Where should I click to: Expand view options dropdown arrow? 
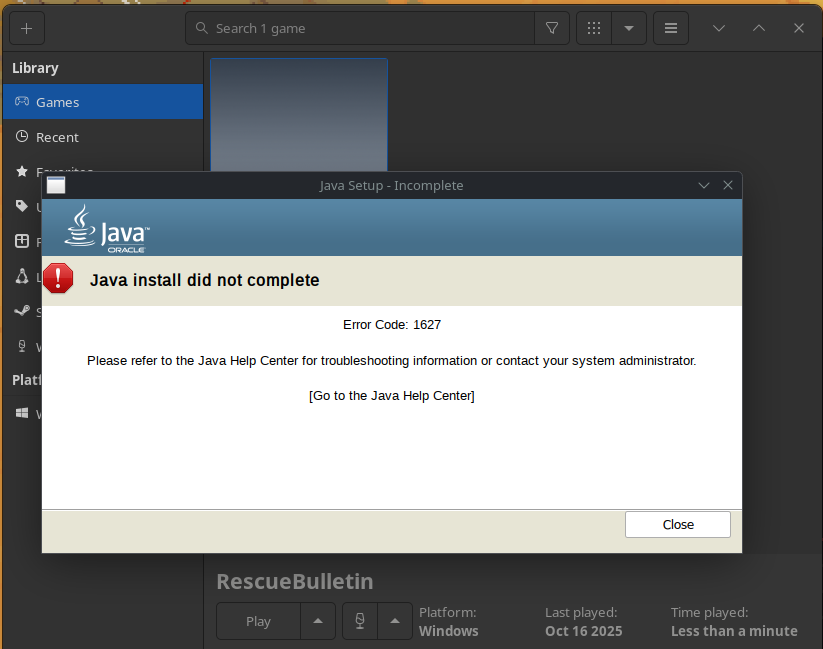coord(629,28)
